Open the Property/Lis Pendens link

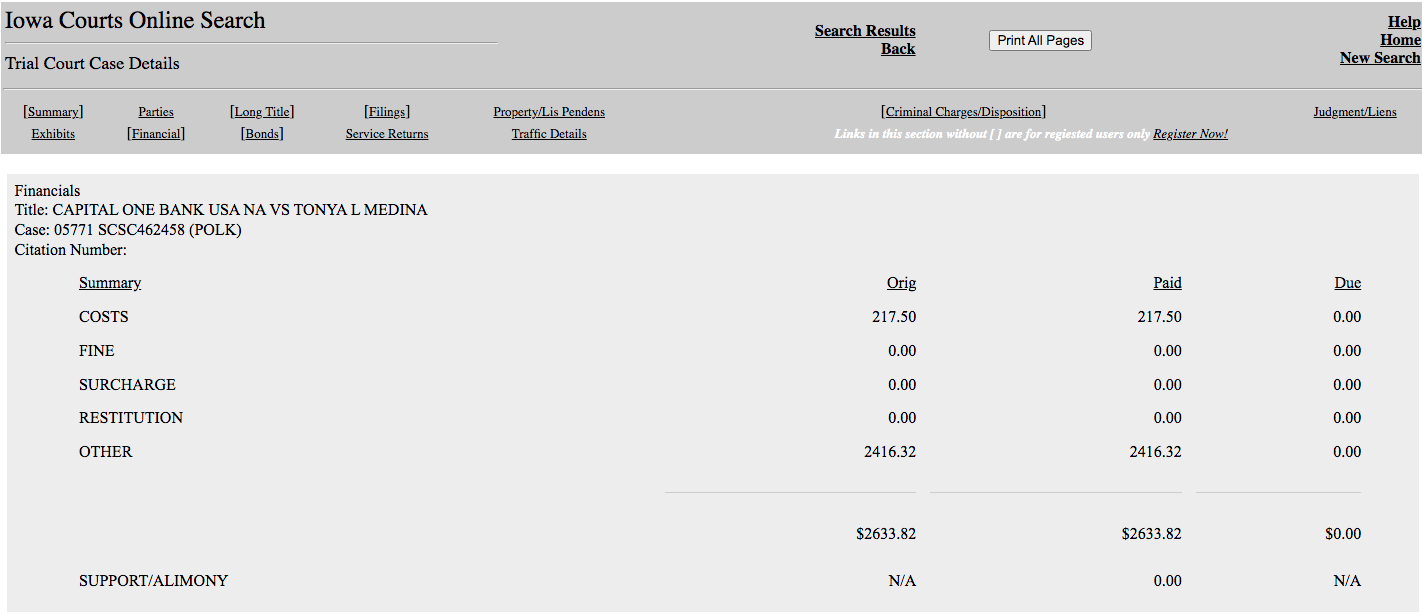[x=549, y=112]
